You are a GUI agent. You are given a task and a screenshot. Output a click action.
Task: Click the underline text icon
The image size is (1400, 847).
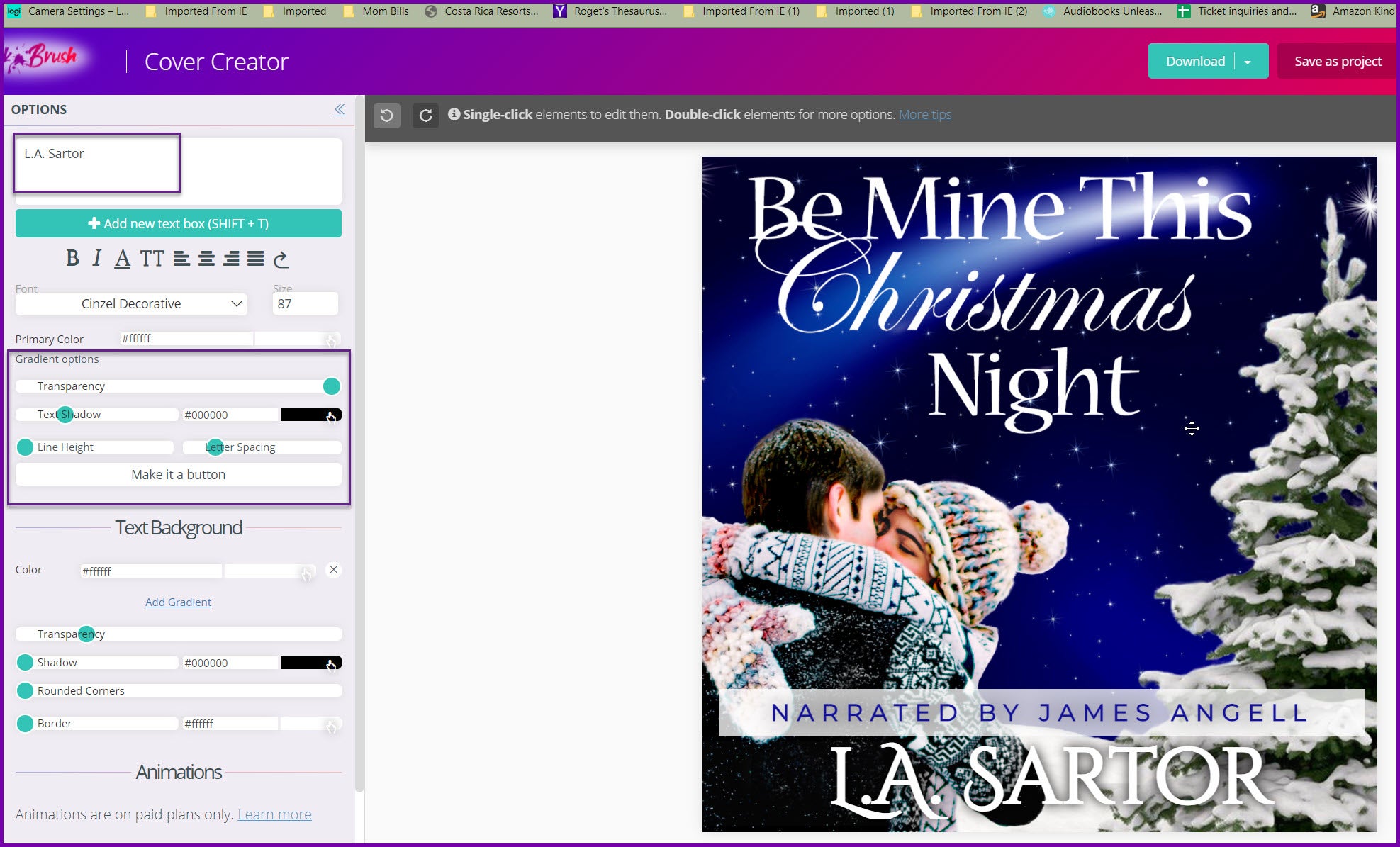pyautogui.click(x=123, y=259)
